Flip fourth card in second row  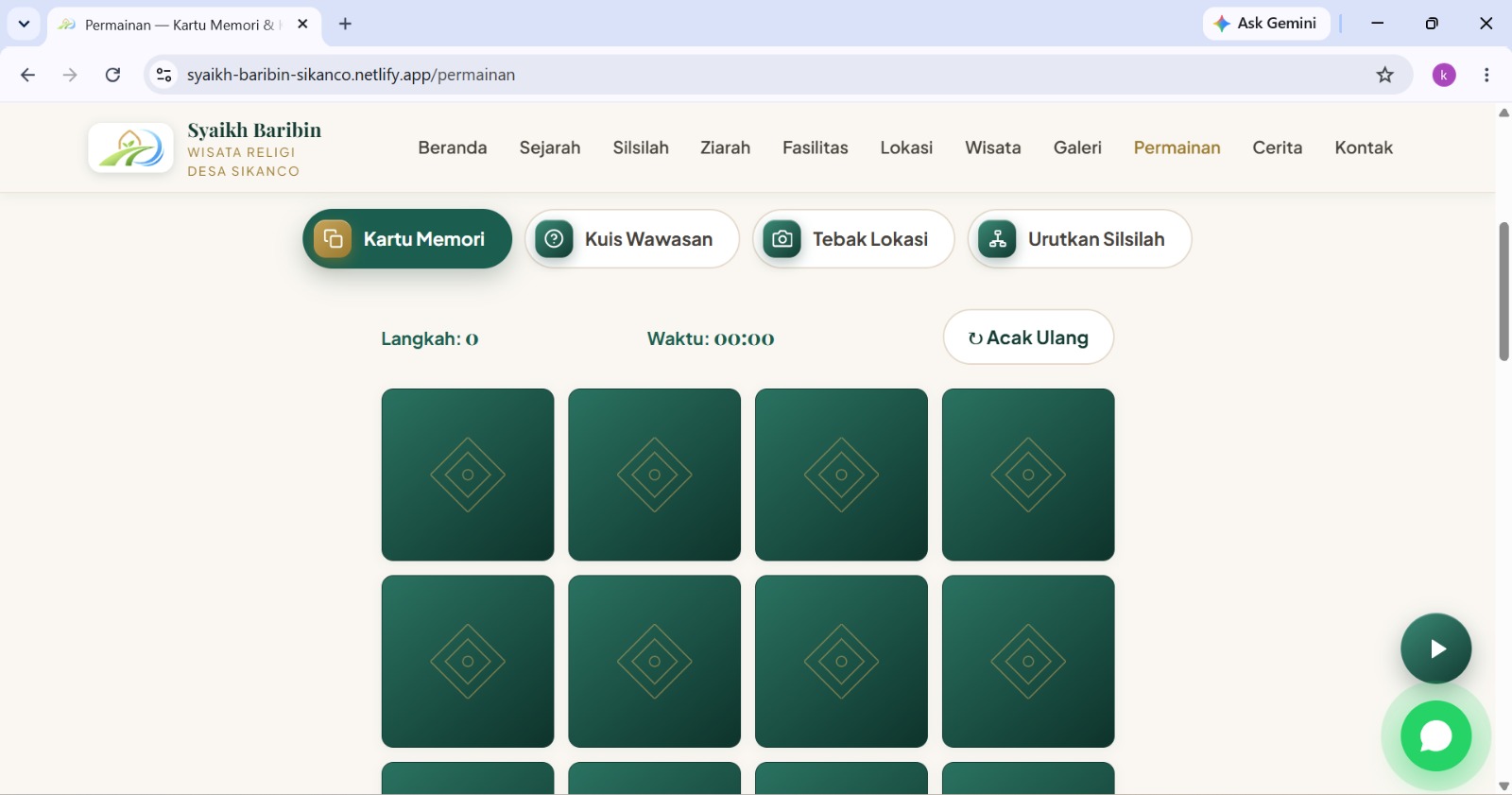1028,662
